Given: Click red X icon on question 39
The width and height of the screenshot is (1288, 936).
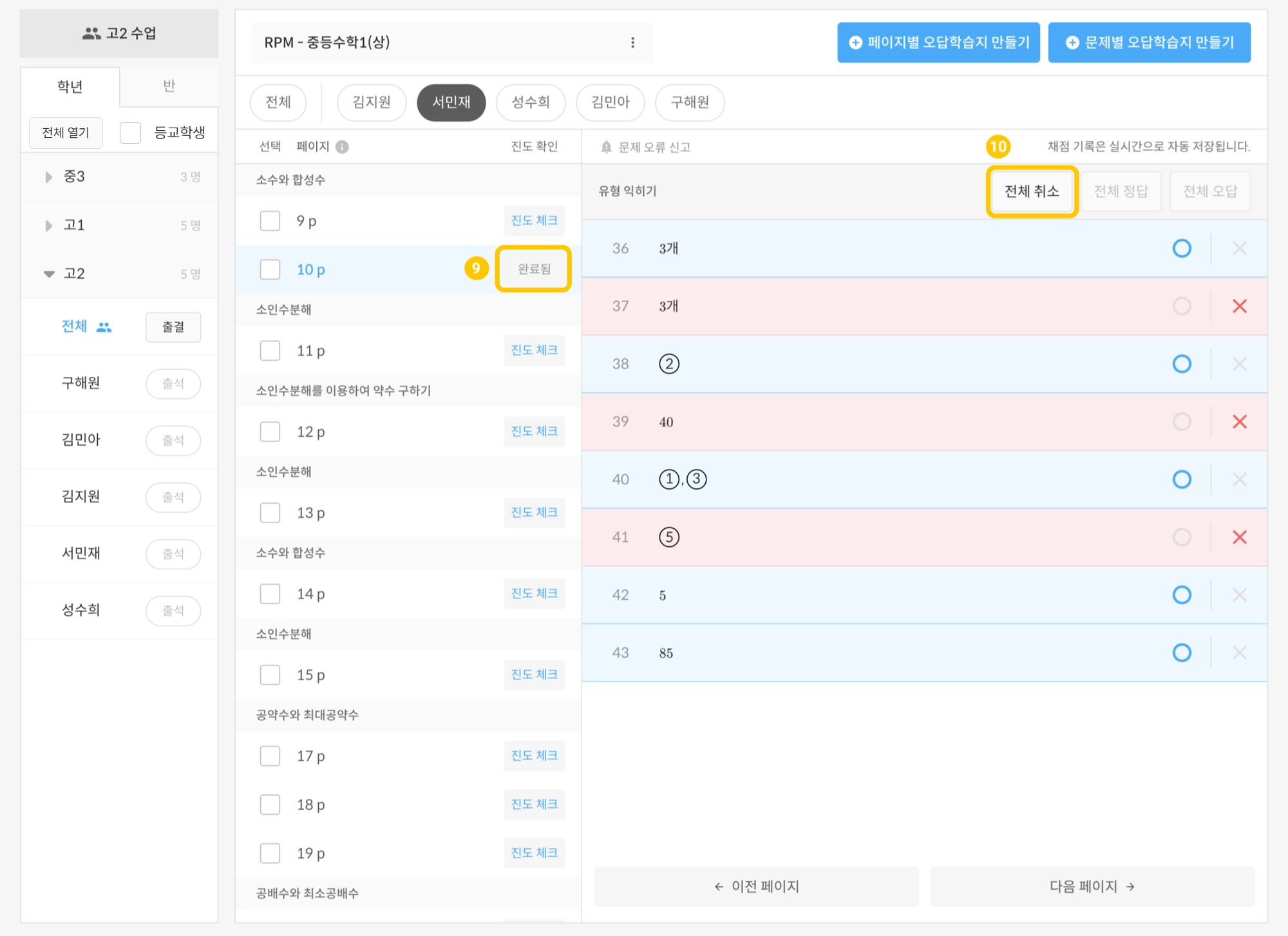Looking at the screenshot, I should (x=1239, y=422).
